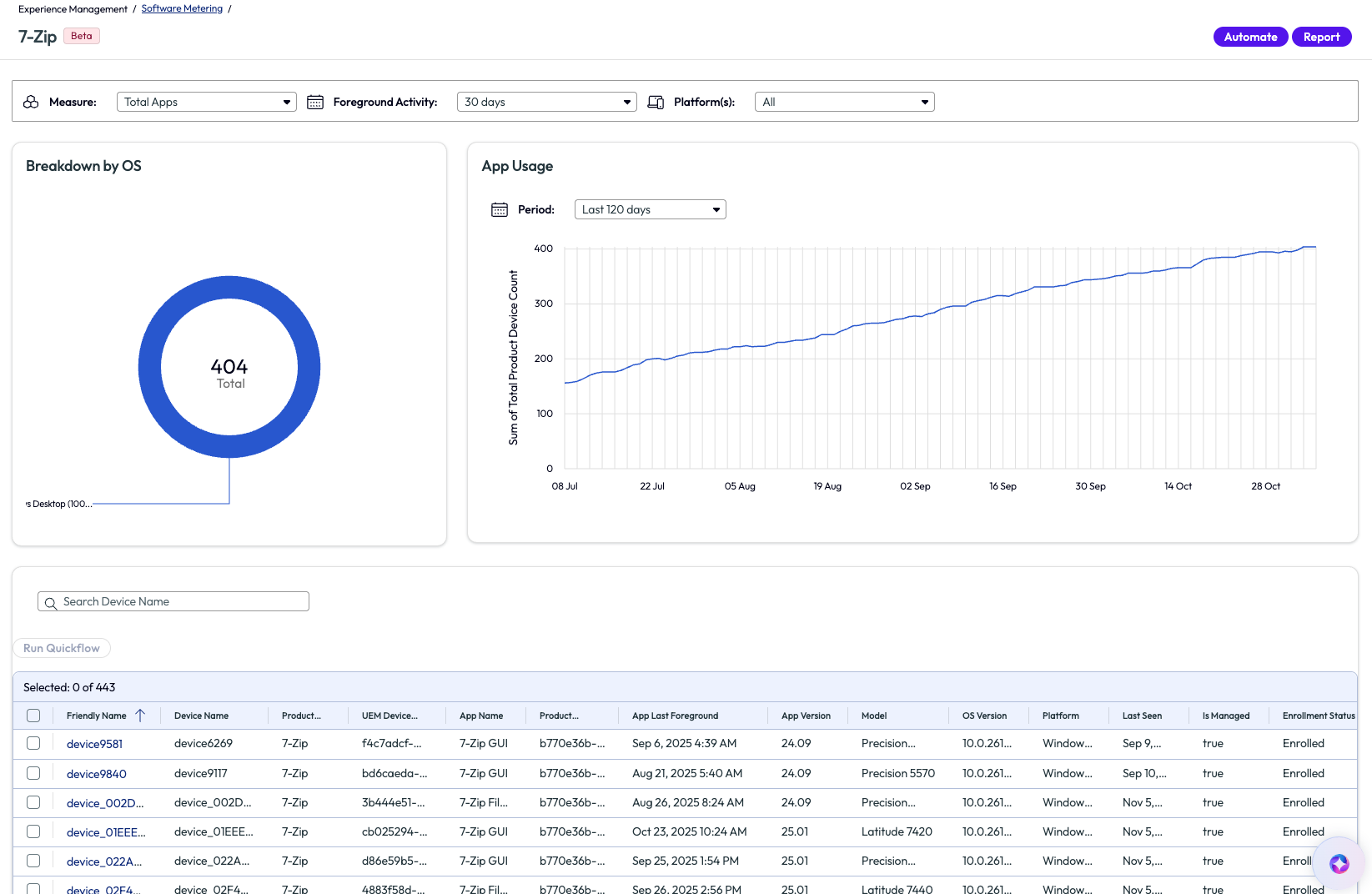Click the Enrollment Status column header

tap(1318, 716)
